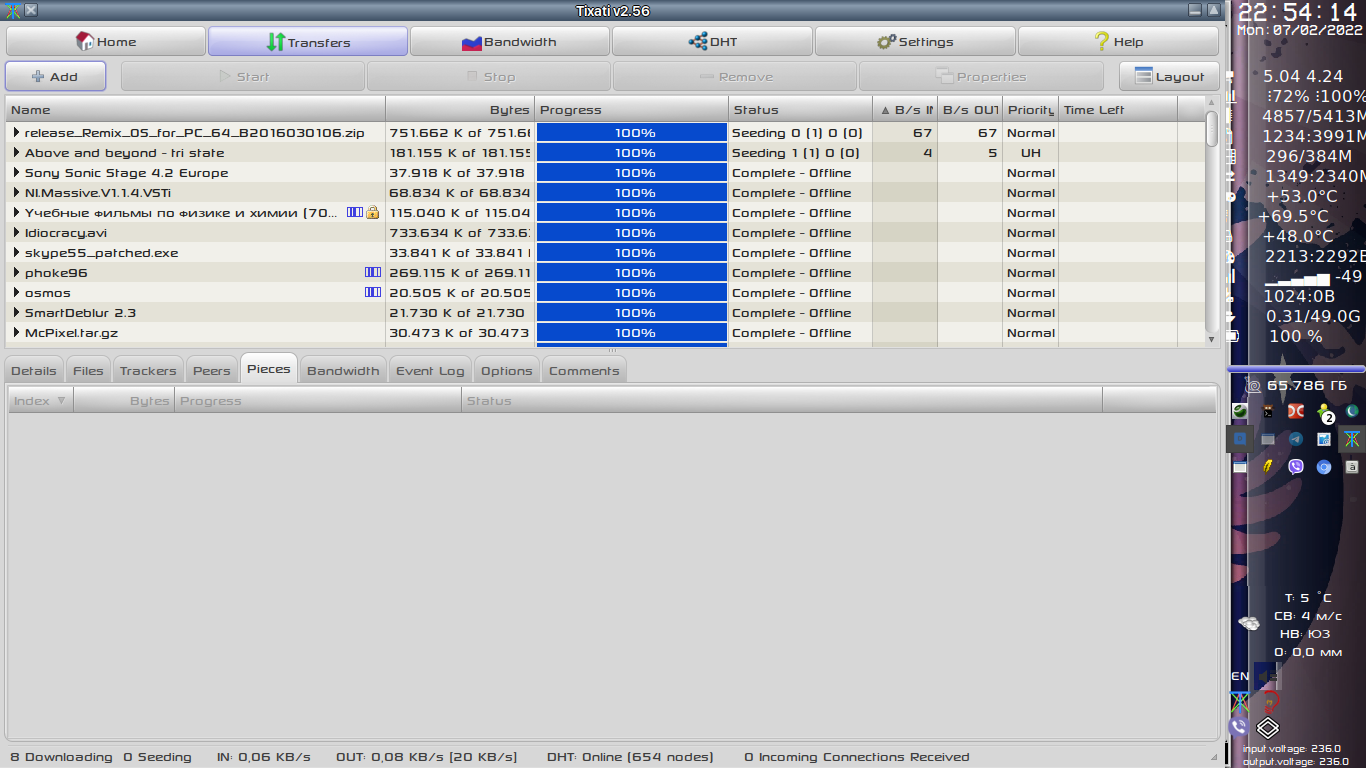1366x768 pixels.
Task: Sort transfers by the Status column
Action: [800, 109]
